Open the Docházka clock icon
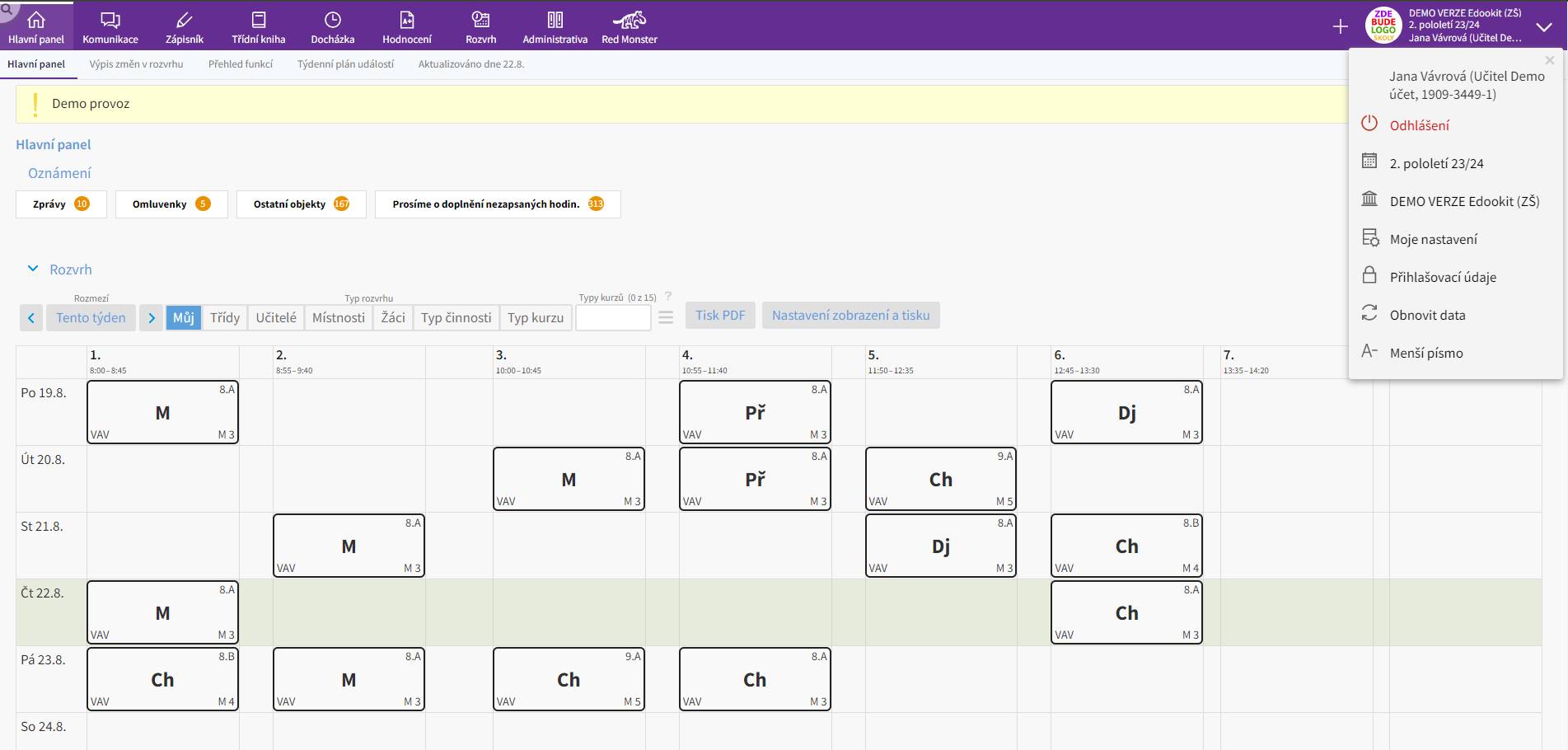 [333, 20]
